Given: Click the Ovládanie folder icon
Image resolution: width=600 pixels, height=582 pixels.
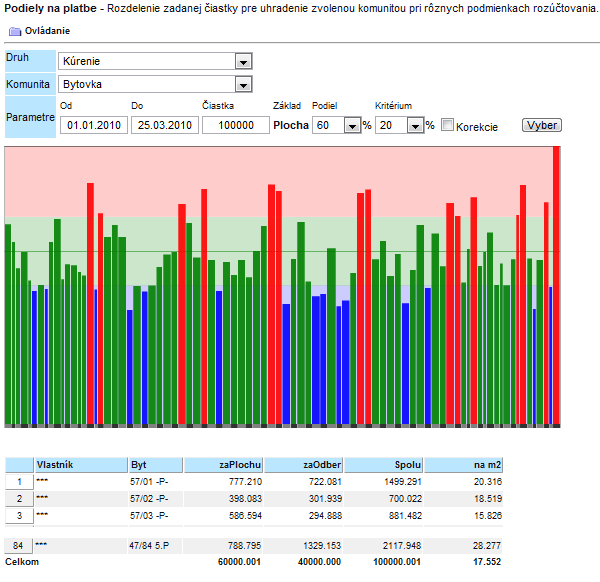Looking at the screenshot, I should [14, 31].
